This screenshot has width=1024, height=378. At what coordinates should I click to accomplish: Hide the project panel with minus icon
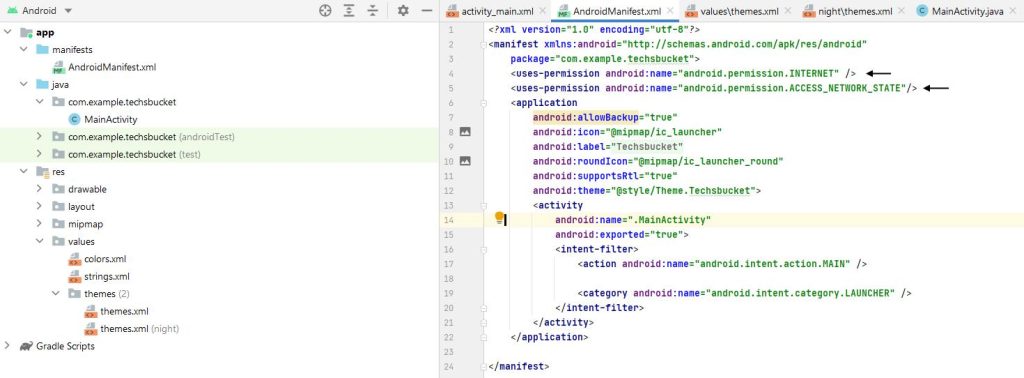[x=427, y=10]
